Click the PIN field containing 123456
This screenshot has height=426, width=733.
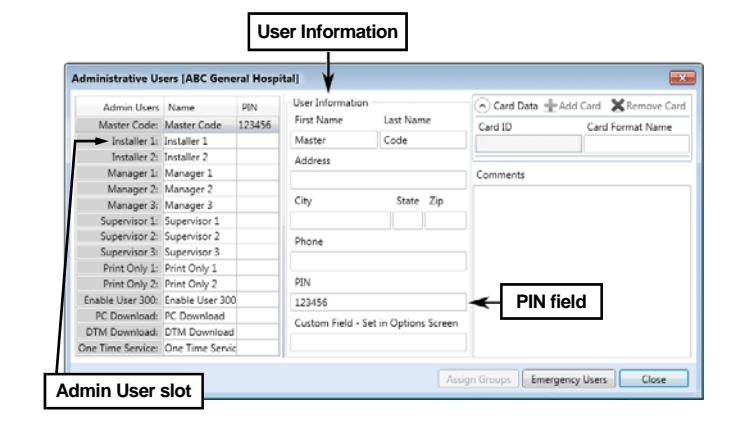coord(378,302)
